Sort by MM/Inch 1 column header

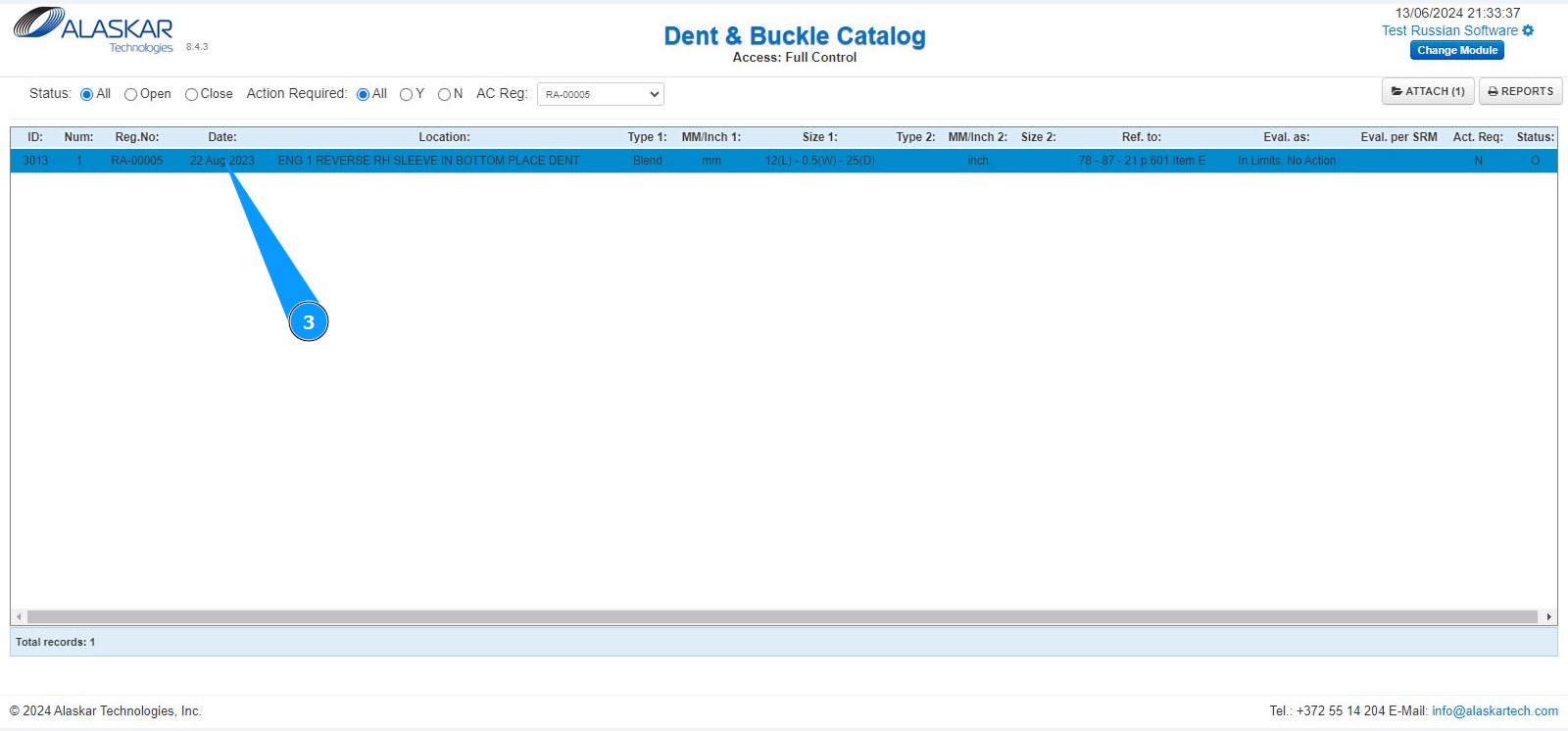(711, 137)
